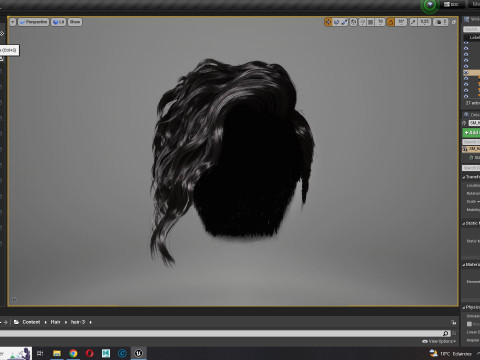
Task: Click the World Outliner search box
Action: click(x=472, y=29)
